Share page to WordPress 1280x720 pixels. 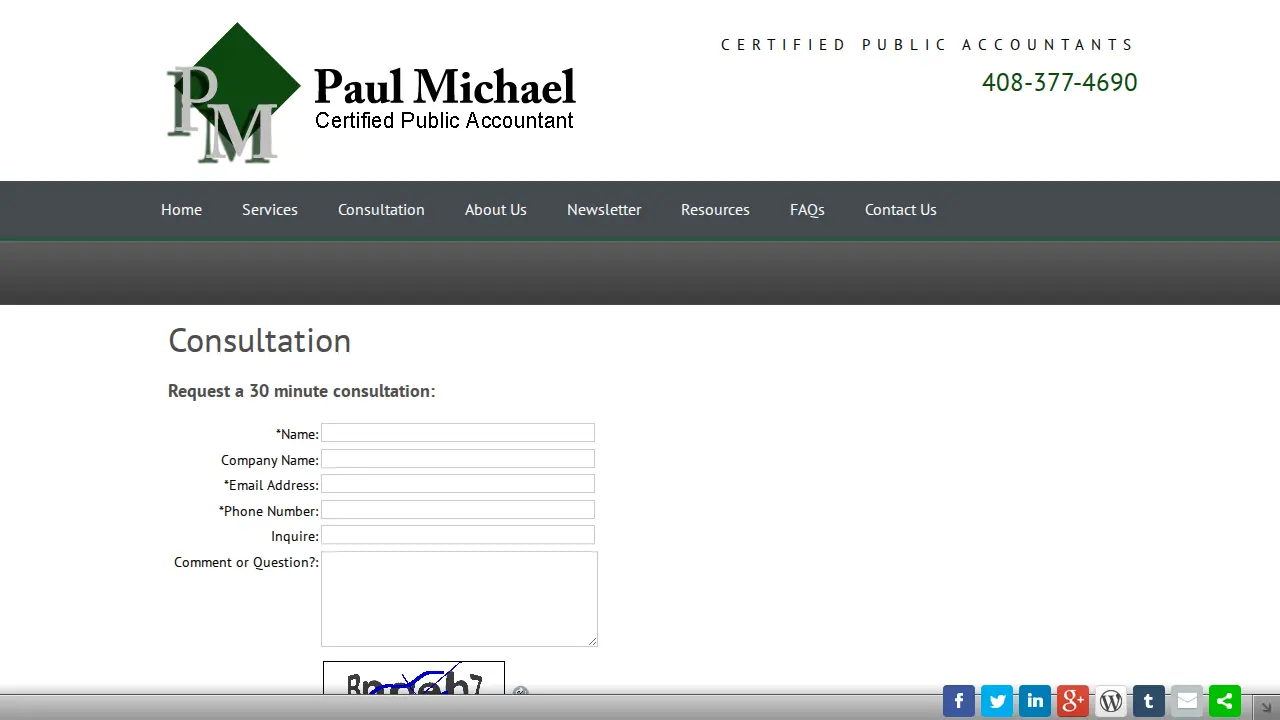click(1111, 701)
